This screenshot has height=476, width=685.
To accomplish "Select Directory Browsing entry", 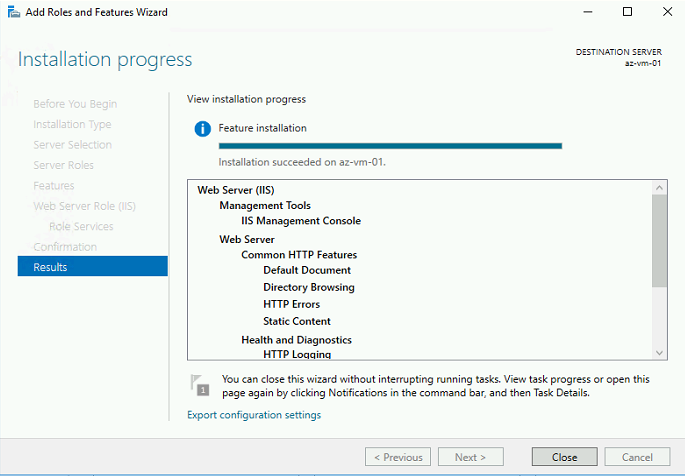I will click(x=309, y=287).
